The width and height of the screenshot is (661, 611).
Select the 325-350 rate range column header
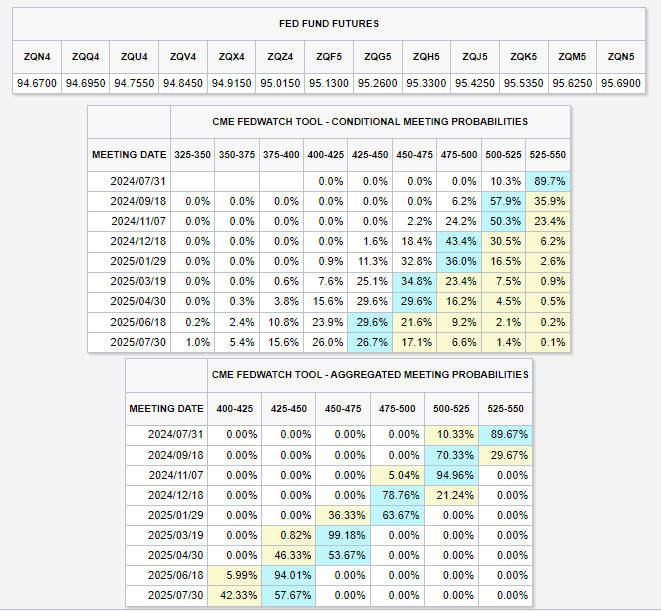click(x=192, y=155)
